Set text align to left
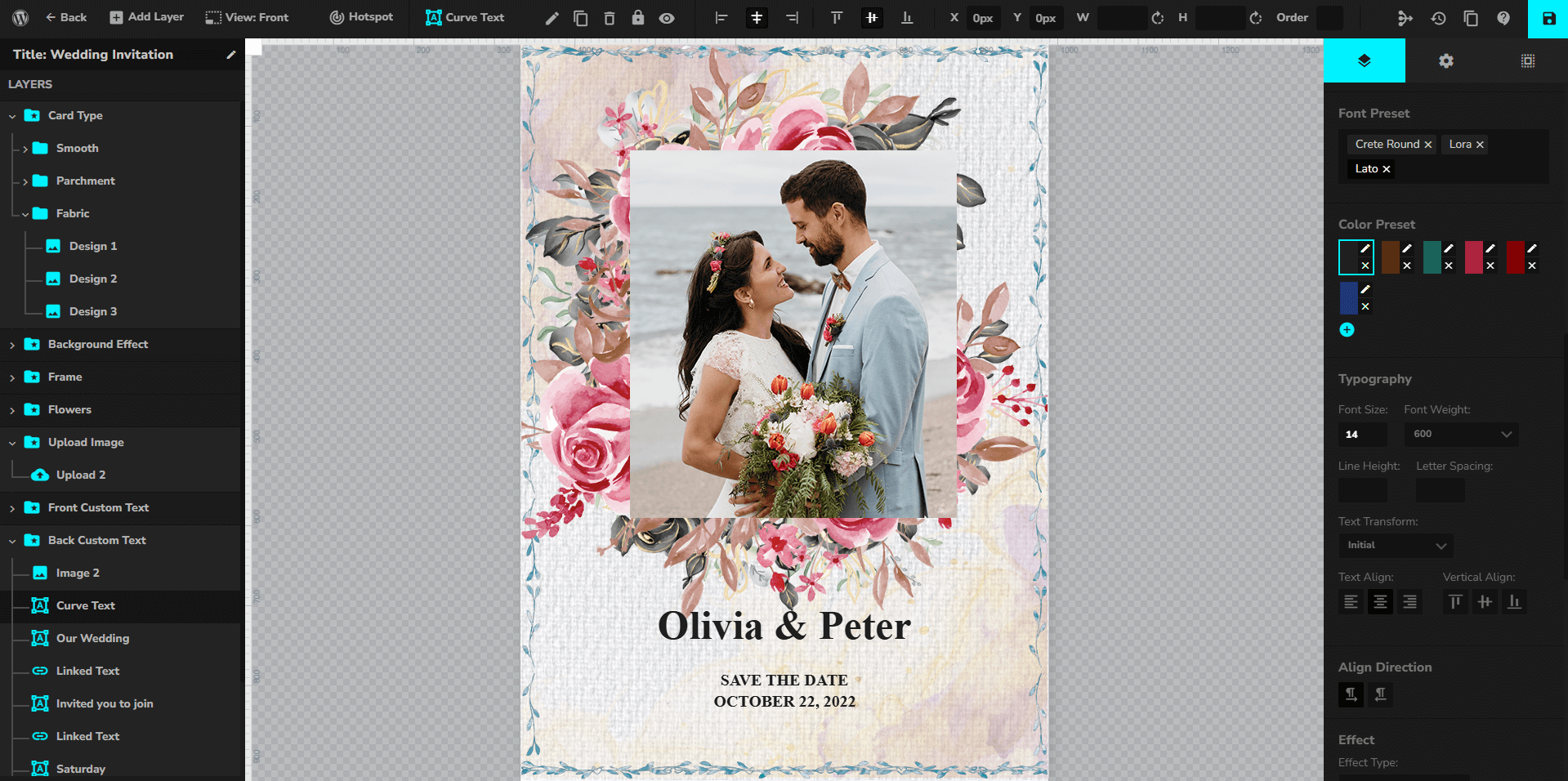Screen dimensions: 1568x781 point(1351,602)
